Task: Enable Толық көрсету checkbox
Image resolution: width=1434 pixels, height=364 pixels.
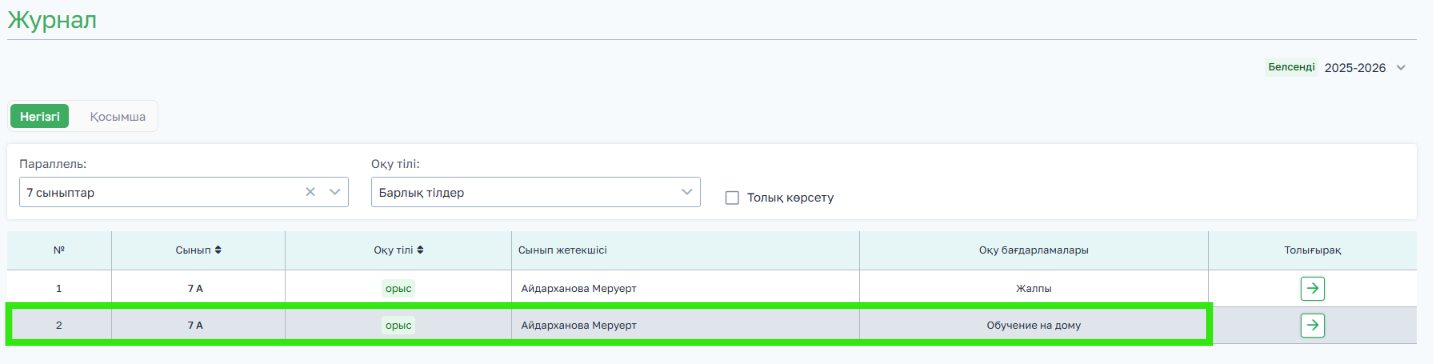Action: [x=732, y=198]
